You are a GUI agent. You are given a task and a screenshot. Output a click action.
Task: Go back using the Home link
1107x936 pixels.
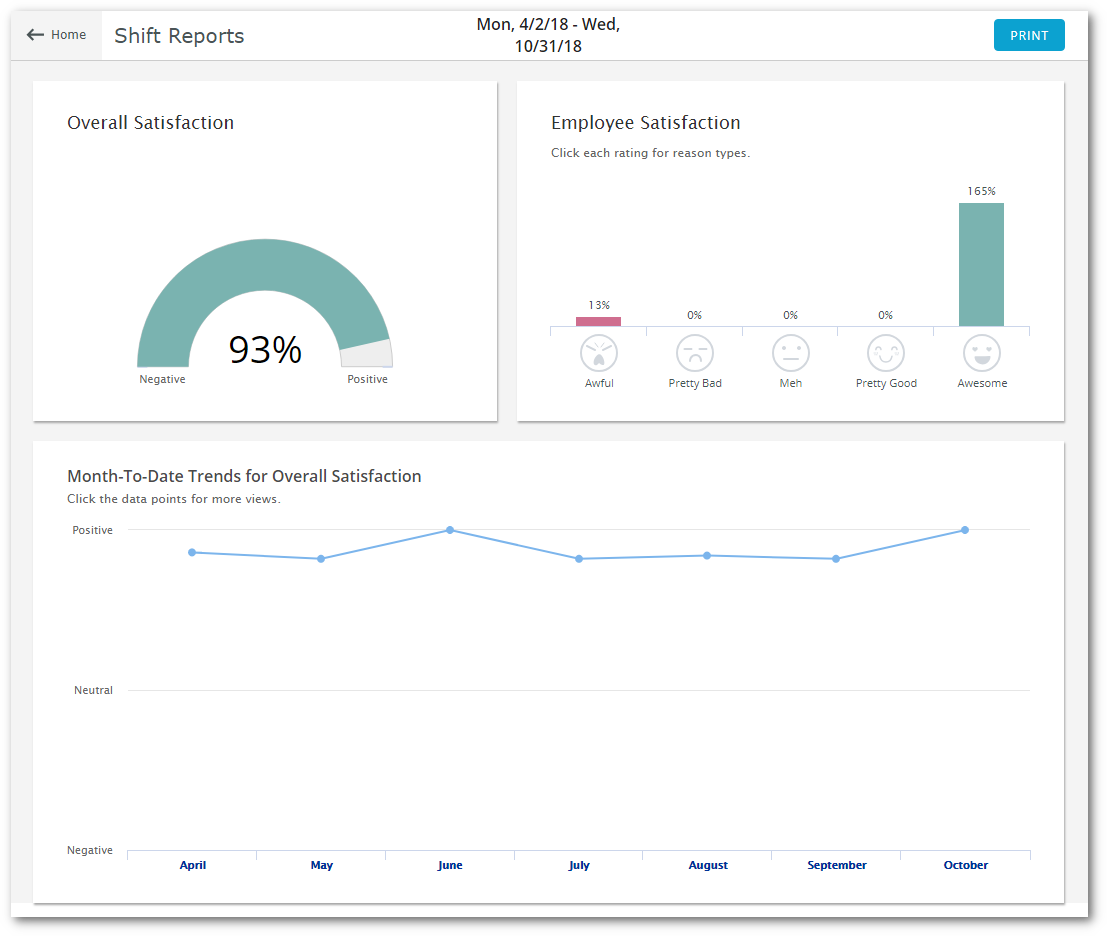[68, 35]
